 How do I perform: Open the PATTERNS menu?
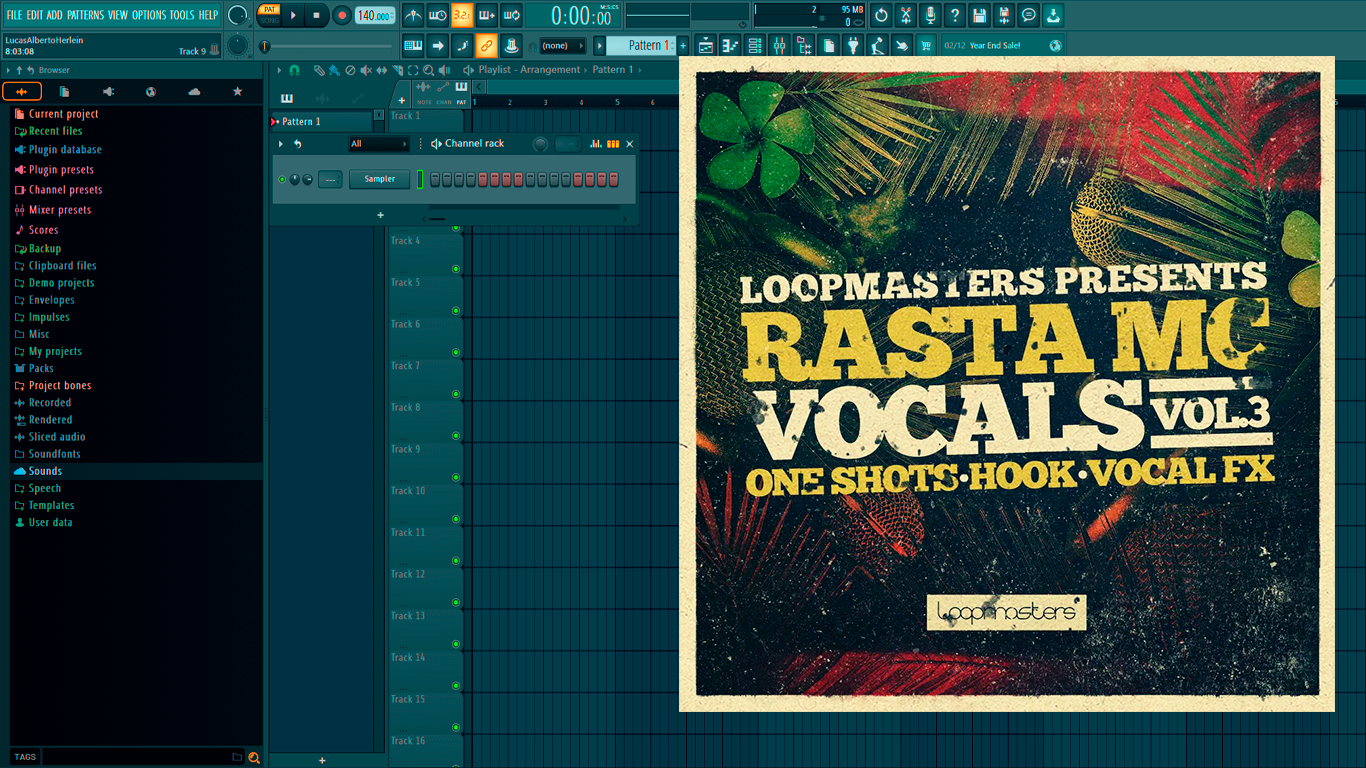coord(85,15)
